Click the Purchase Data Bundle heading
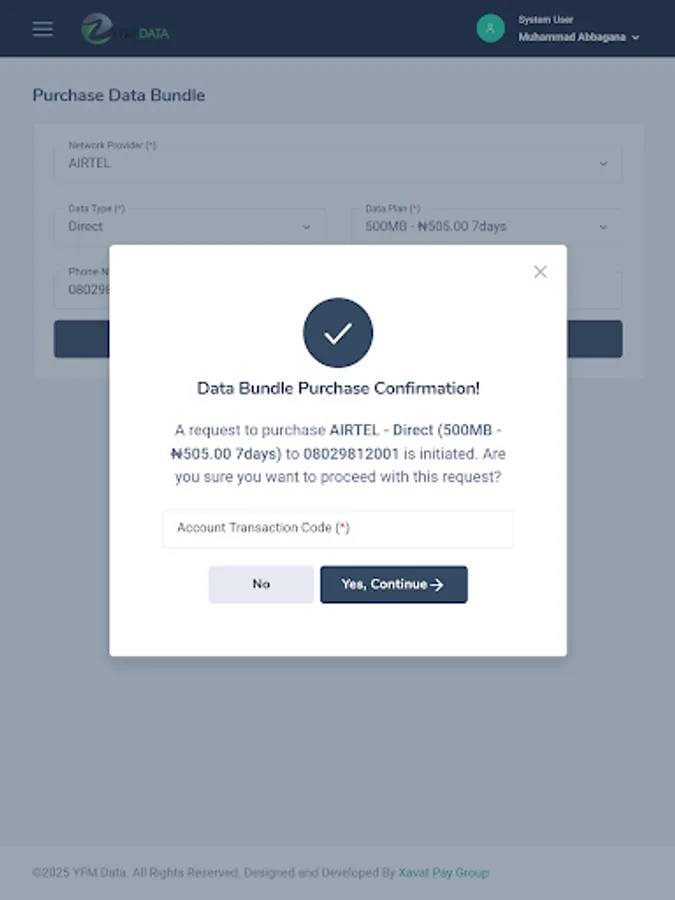Screen dimensions: 675x900 [118, 95]
